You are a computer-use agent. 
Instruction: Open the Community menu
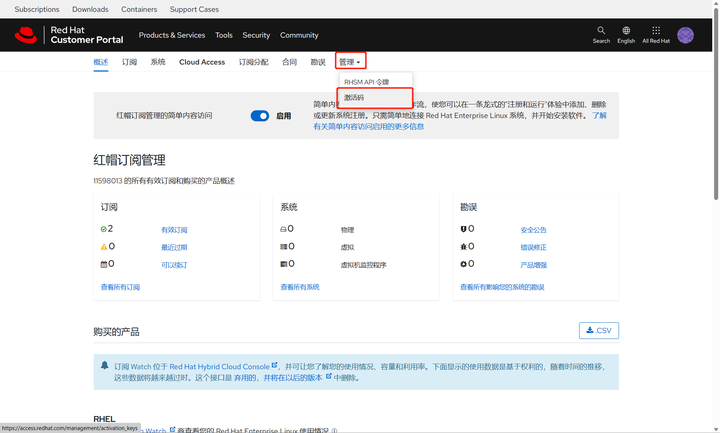(x=299, y=35)
